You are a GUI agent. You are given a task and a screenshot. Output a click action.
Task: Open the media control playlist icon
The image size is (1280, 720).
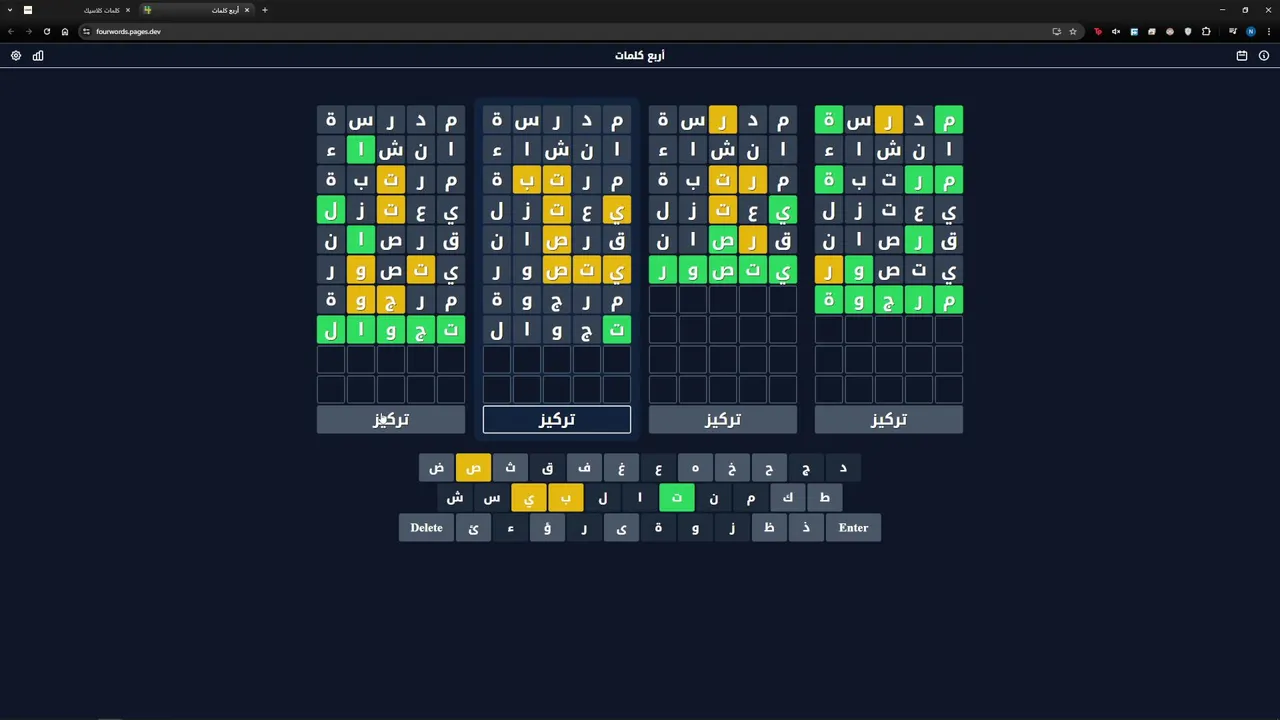1233,31
